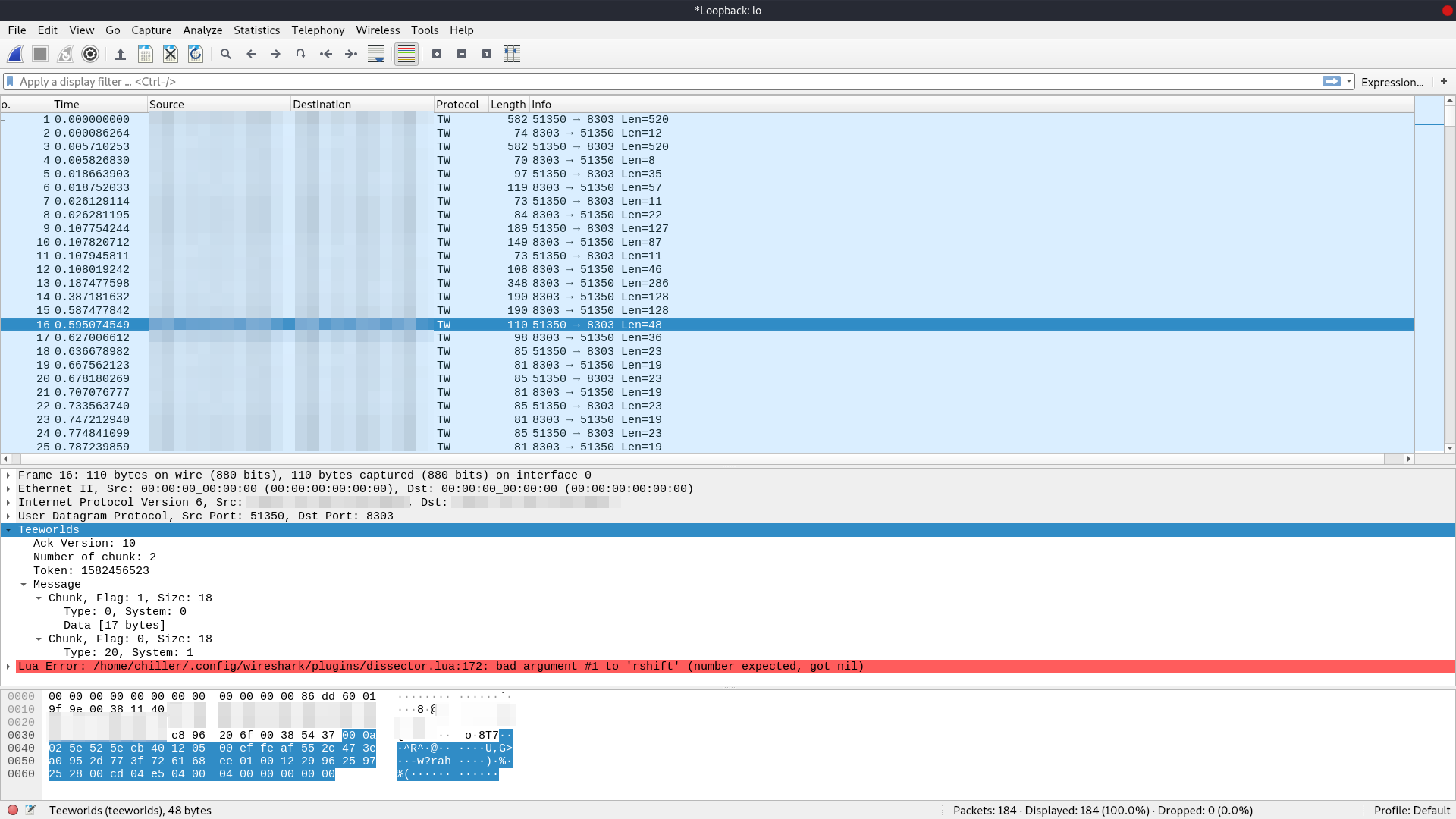Open the Telephony menu
The width and height of the screenshot is (1456, 819).
pos(317,30)
